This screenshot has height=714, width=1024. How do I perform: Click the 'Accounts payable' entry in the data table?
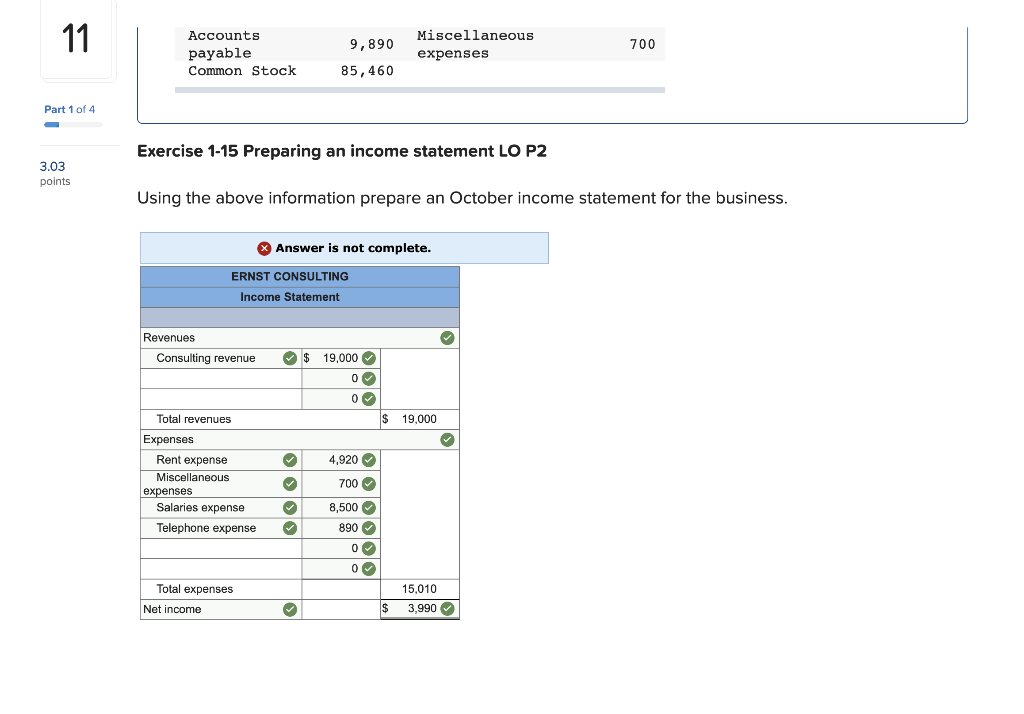[x=224, y=44]
